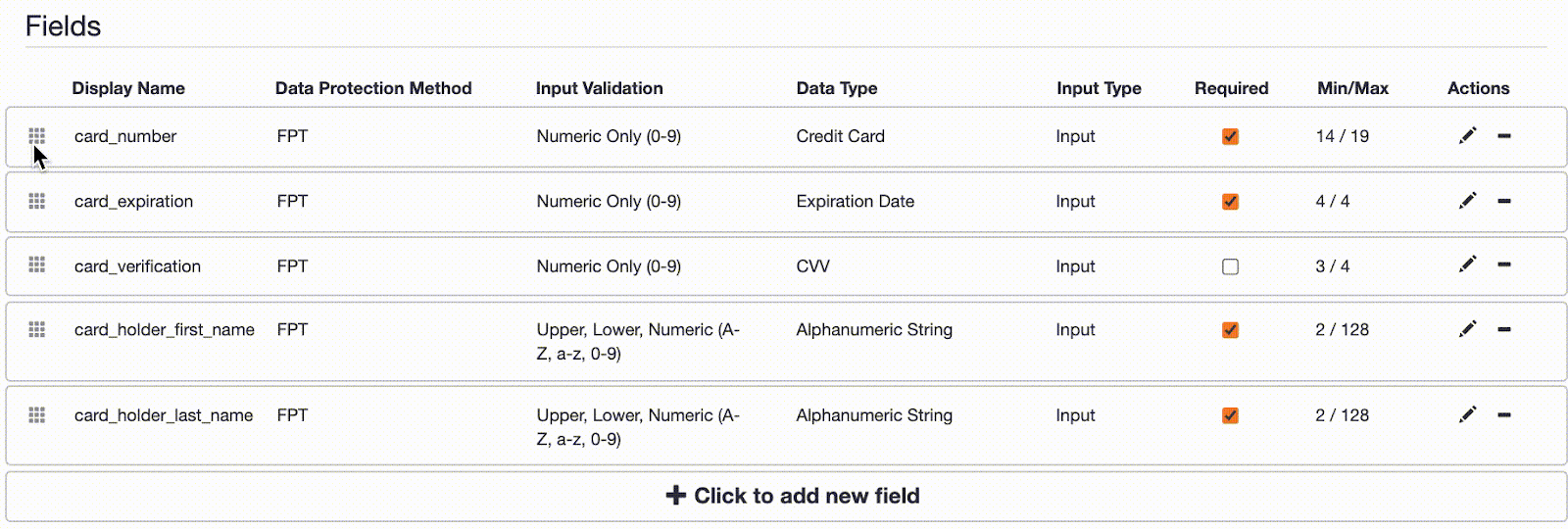Click the pencil edit icon for card_number
The width and height of the screenshot is (1568, 529).
[1467, 135]
